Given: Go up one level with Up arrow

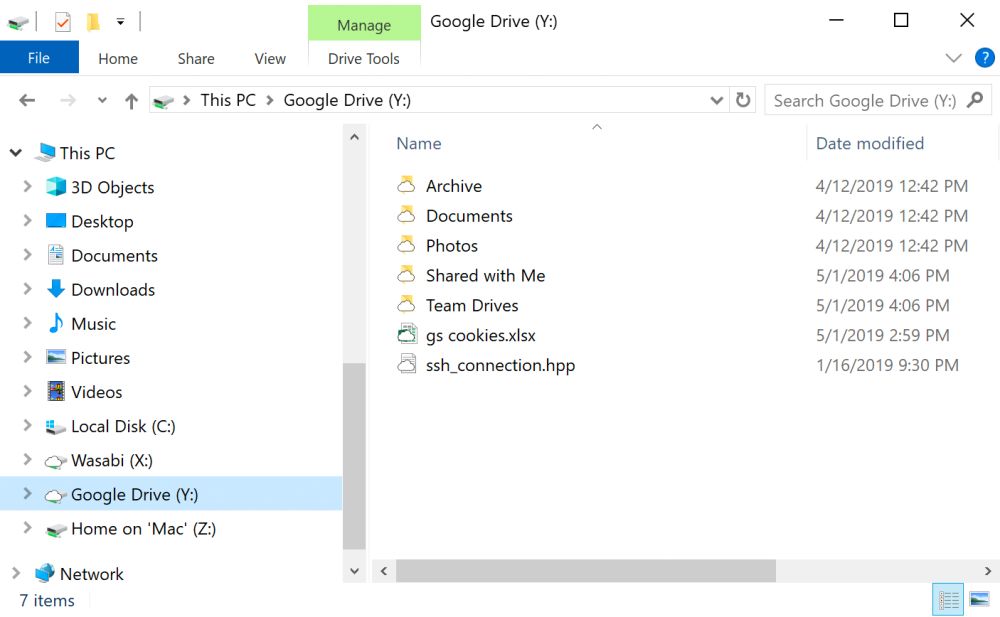Looking at the screenshot, I should pos(131,101).
